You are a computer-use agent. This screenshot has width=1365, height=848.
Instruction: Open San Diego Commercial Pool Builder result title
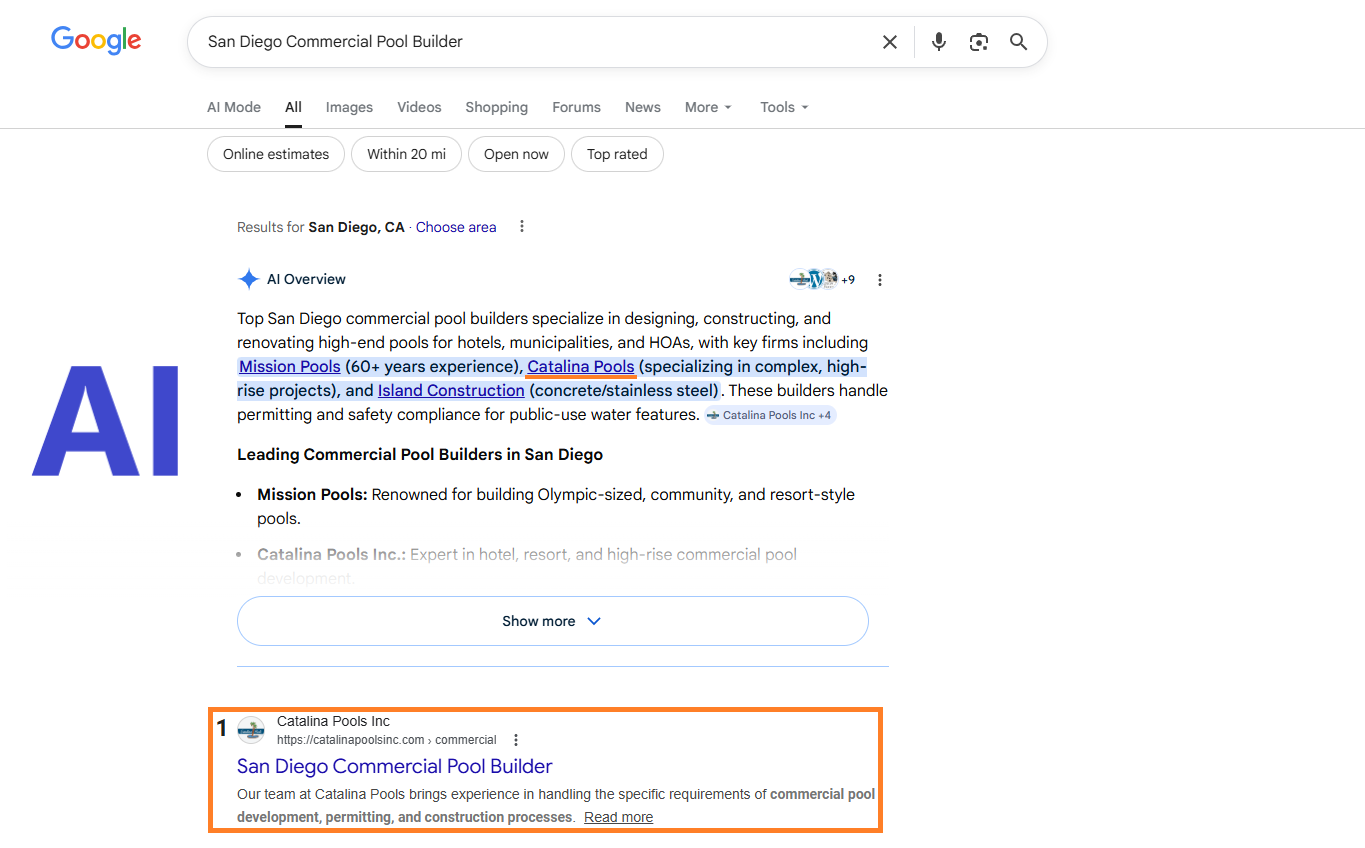[x=395, y=766]
